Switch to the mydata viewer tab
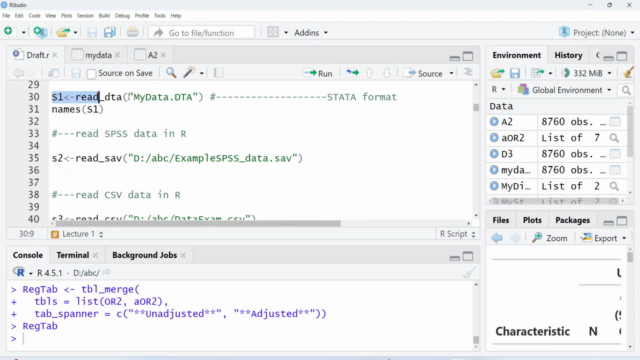Image resolution: width=640 pixels, height=360 pixels. coord(98,55)
